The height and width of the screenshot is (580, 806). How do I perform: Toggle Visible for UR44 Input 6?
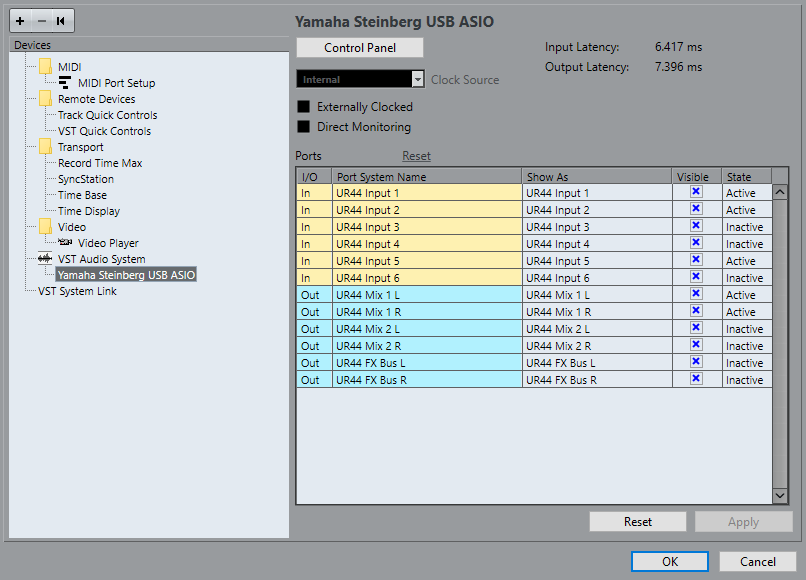click(696, 277)
